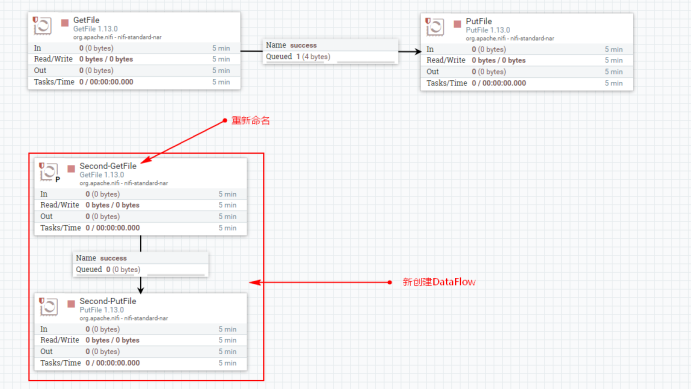692x390 pixels.
Task: Click the stopped status square on Second-PutFile
Action: coord(71,304)
